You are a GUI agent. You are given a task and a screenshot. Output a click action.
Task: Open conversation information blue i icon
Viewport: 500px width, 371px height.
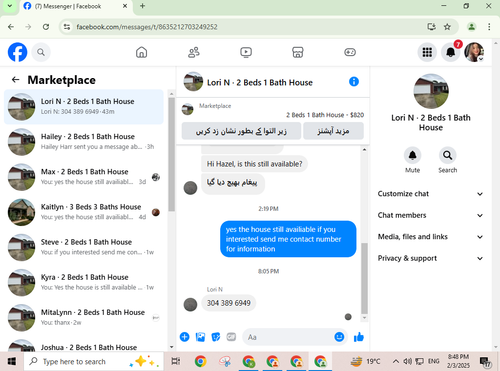[354, 82]
